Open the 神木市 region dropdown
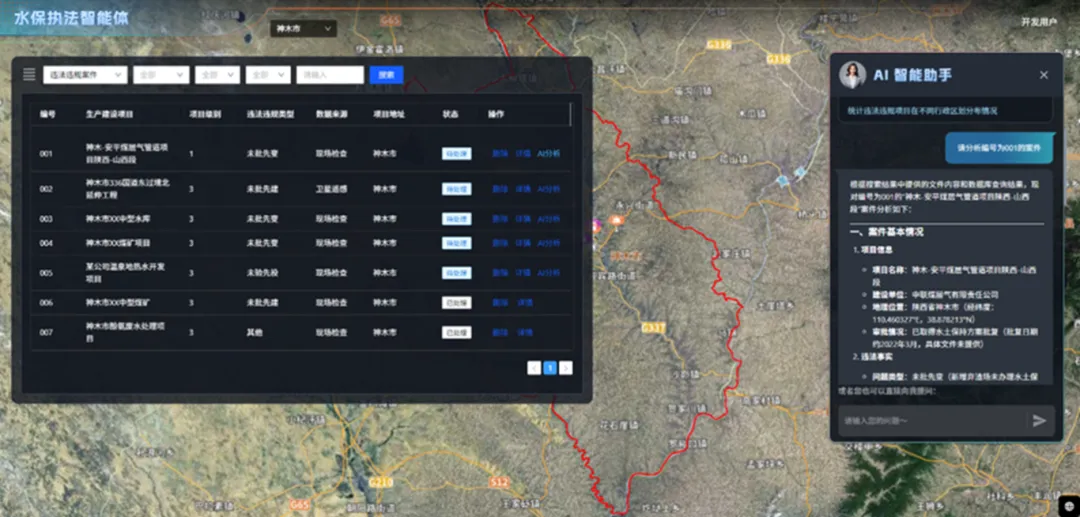The height and width of the screenshot is (517, 1080). [x=302, y=29]
